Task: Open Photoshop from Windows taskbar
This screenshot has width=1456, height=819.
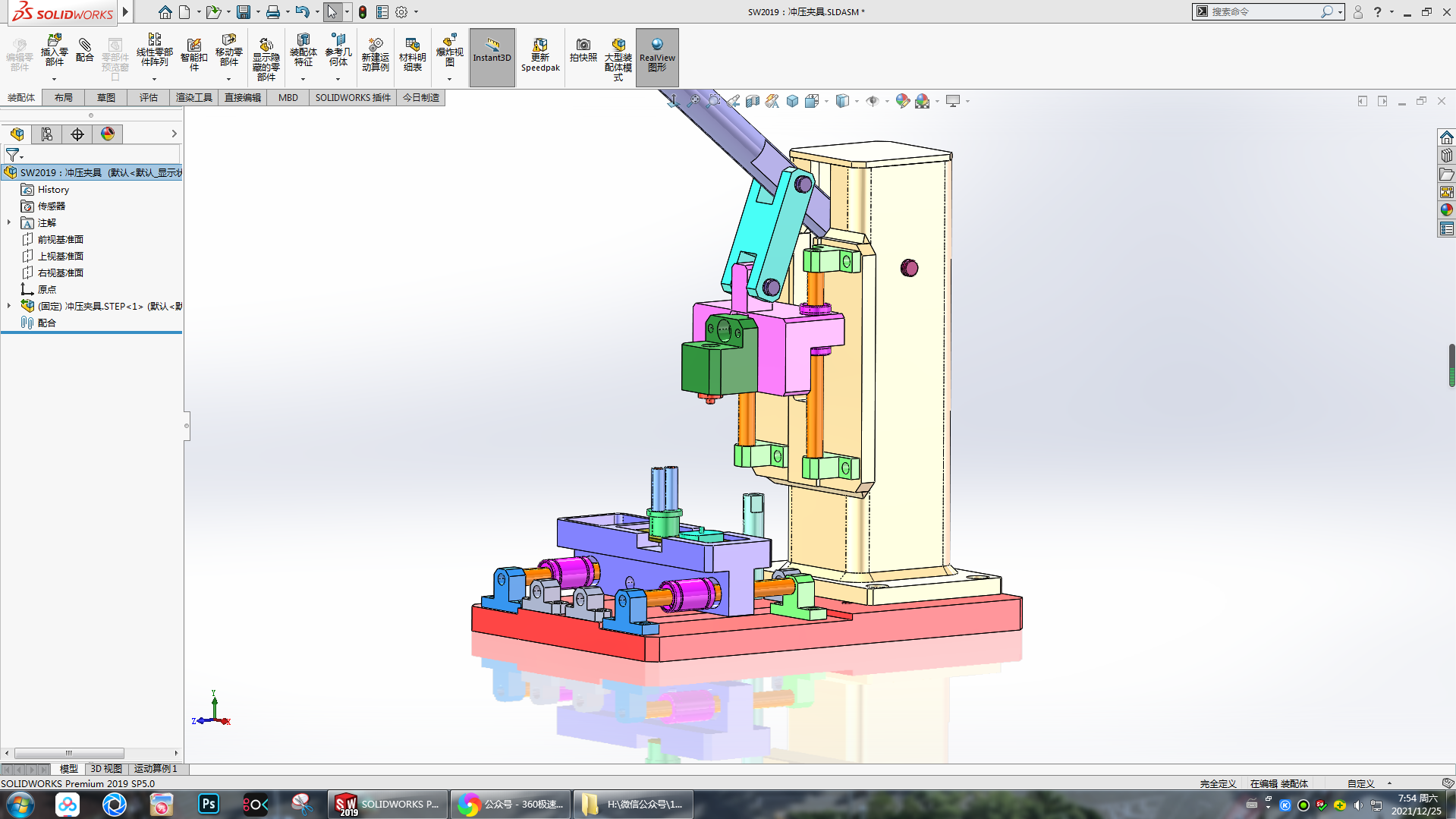Action: point(209,805)
